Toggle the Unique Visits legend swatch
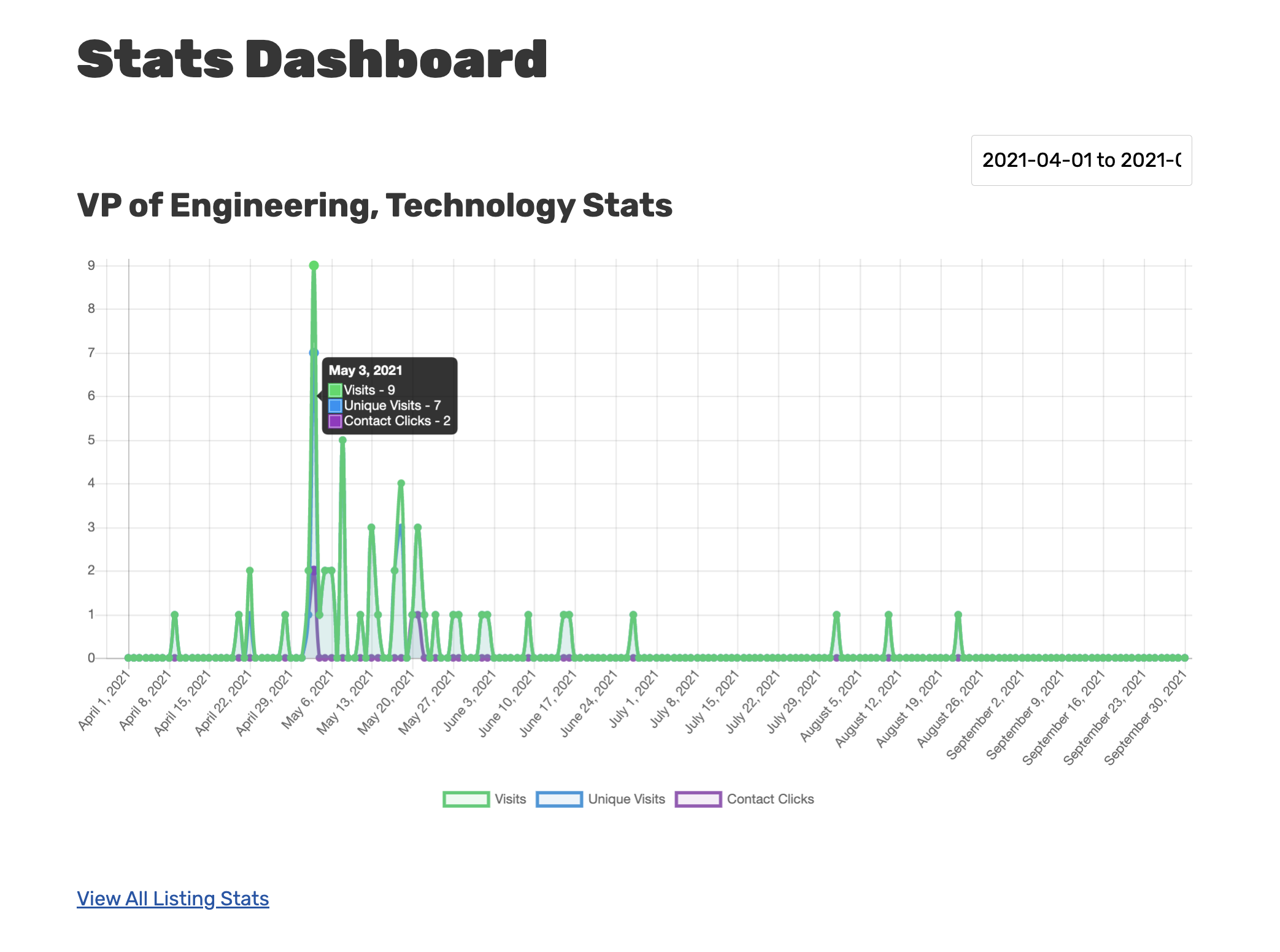Viewport: 1280px width, 952px height. [x=559, y=799]
